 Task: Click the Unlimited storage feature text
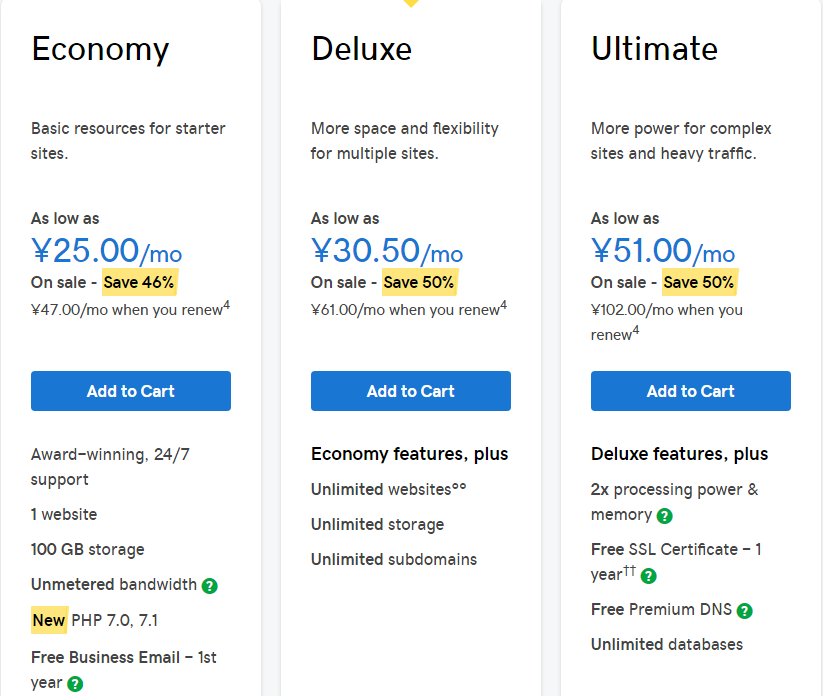click(x=377, y=524)
